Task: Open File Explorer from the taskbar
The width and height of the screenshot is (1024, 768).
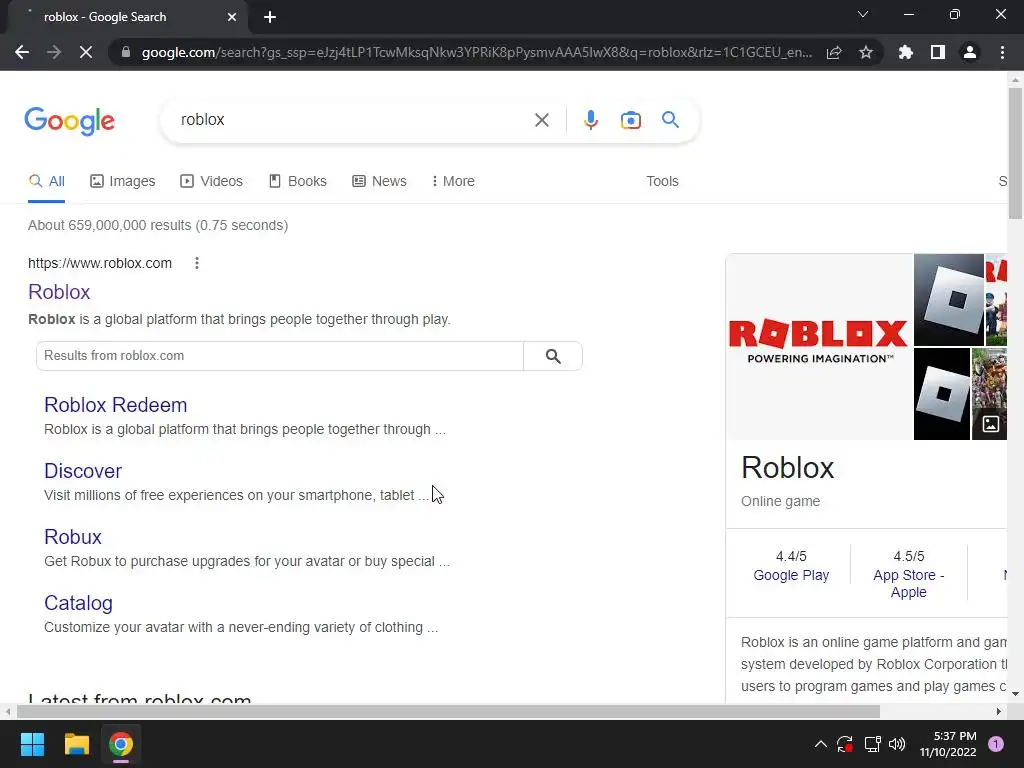Action: [76, 744]
